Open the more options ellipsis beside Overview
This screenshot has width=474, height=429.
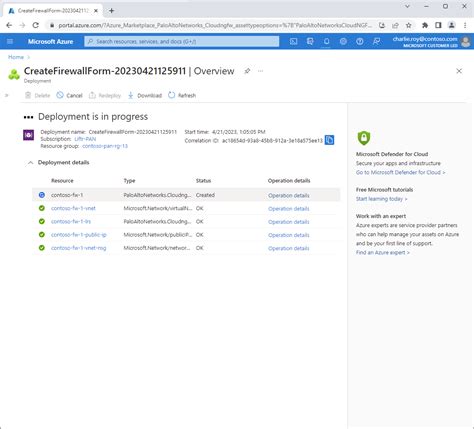[x=260, y=71]
